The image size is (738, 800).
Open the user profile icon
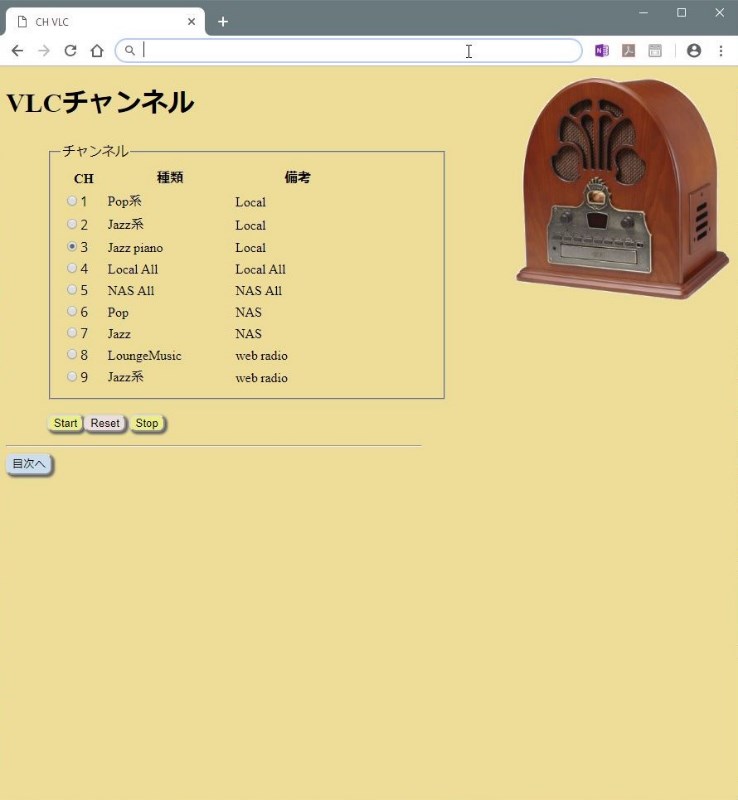click(694, 51)
